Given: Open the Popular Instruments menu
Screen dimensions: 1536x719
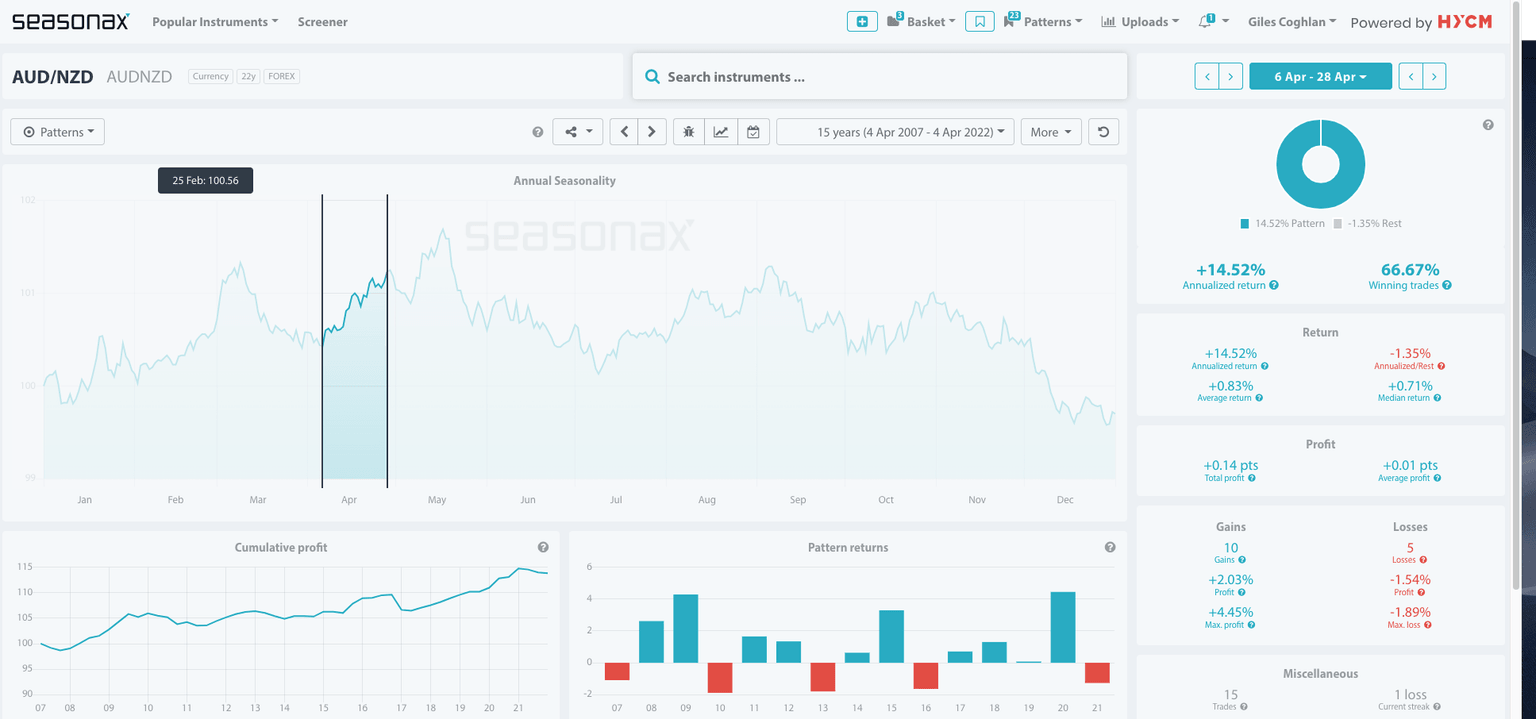Looking at the screenshot, I should [215, 22].
